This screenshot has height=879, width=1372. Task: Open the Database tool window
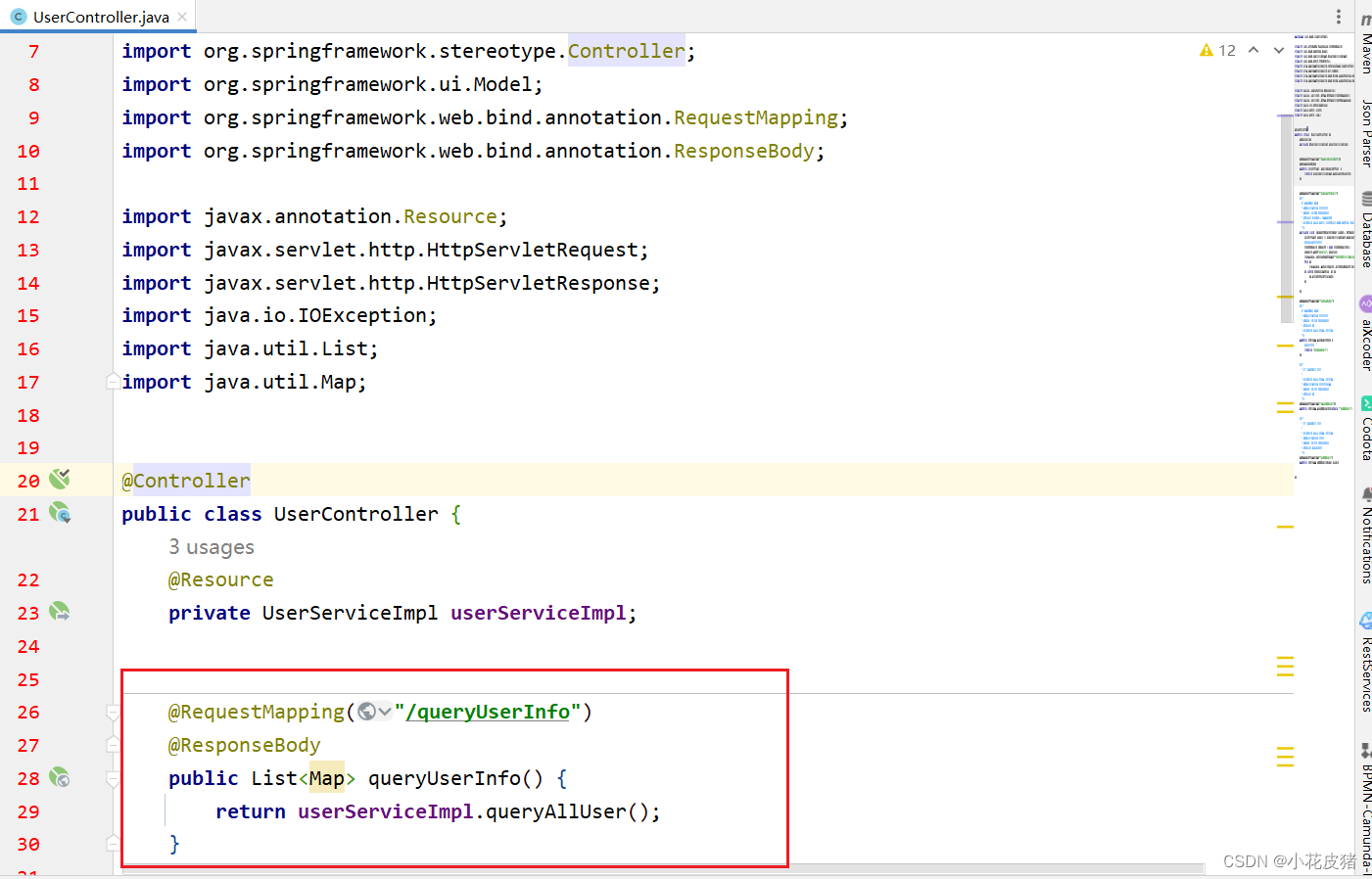point(1365,230)
